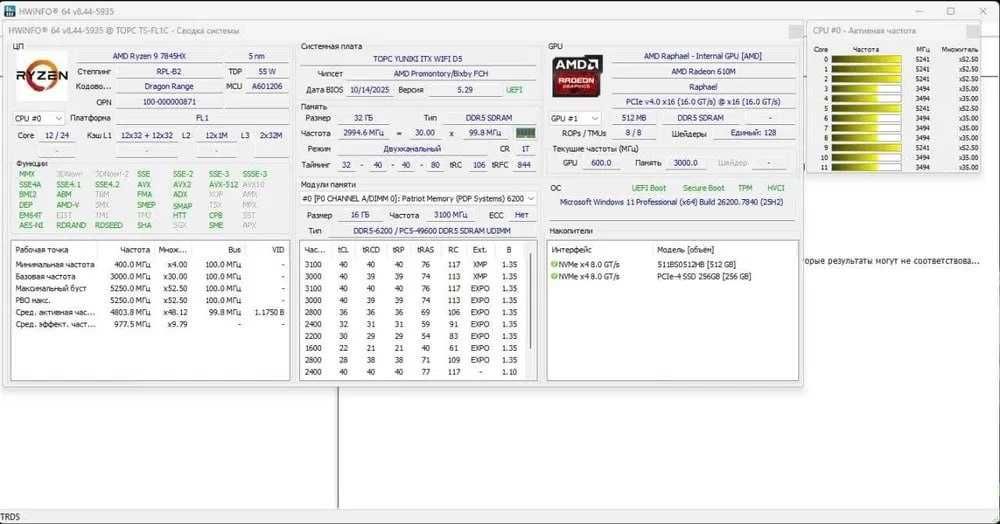Click the 1.1750 В VID value

click(x=269, y=312)
